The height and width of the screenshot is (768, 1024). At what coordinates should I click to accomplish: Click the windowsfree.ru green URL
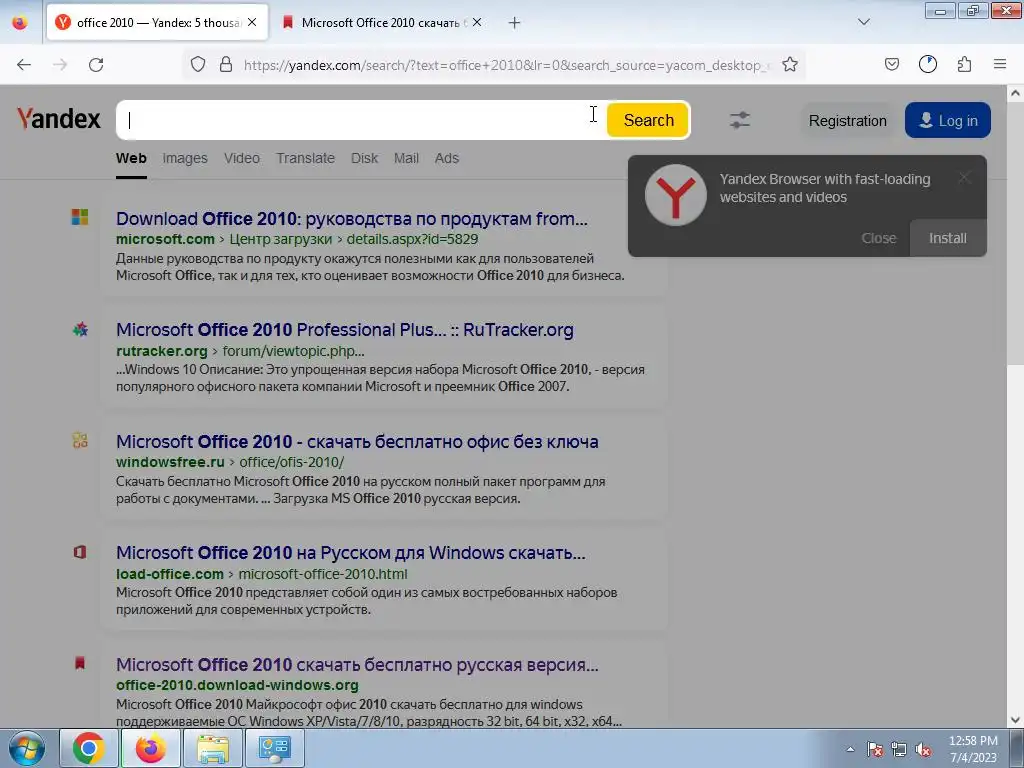point(170,462)
